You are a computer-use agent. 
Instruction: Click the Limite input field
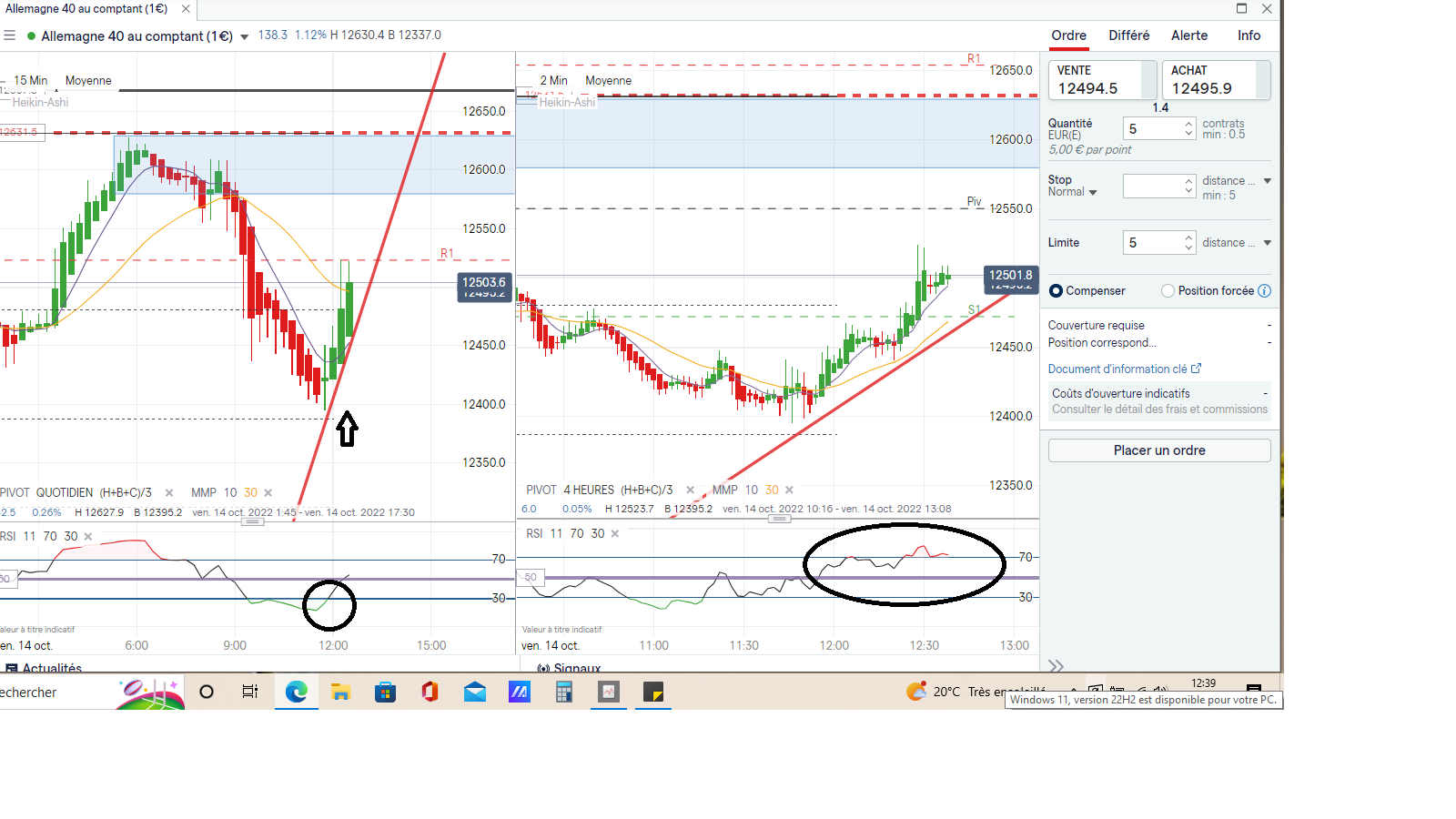[x=1152, y=243]
